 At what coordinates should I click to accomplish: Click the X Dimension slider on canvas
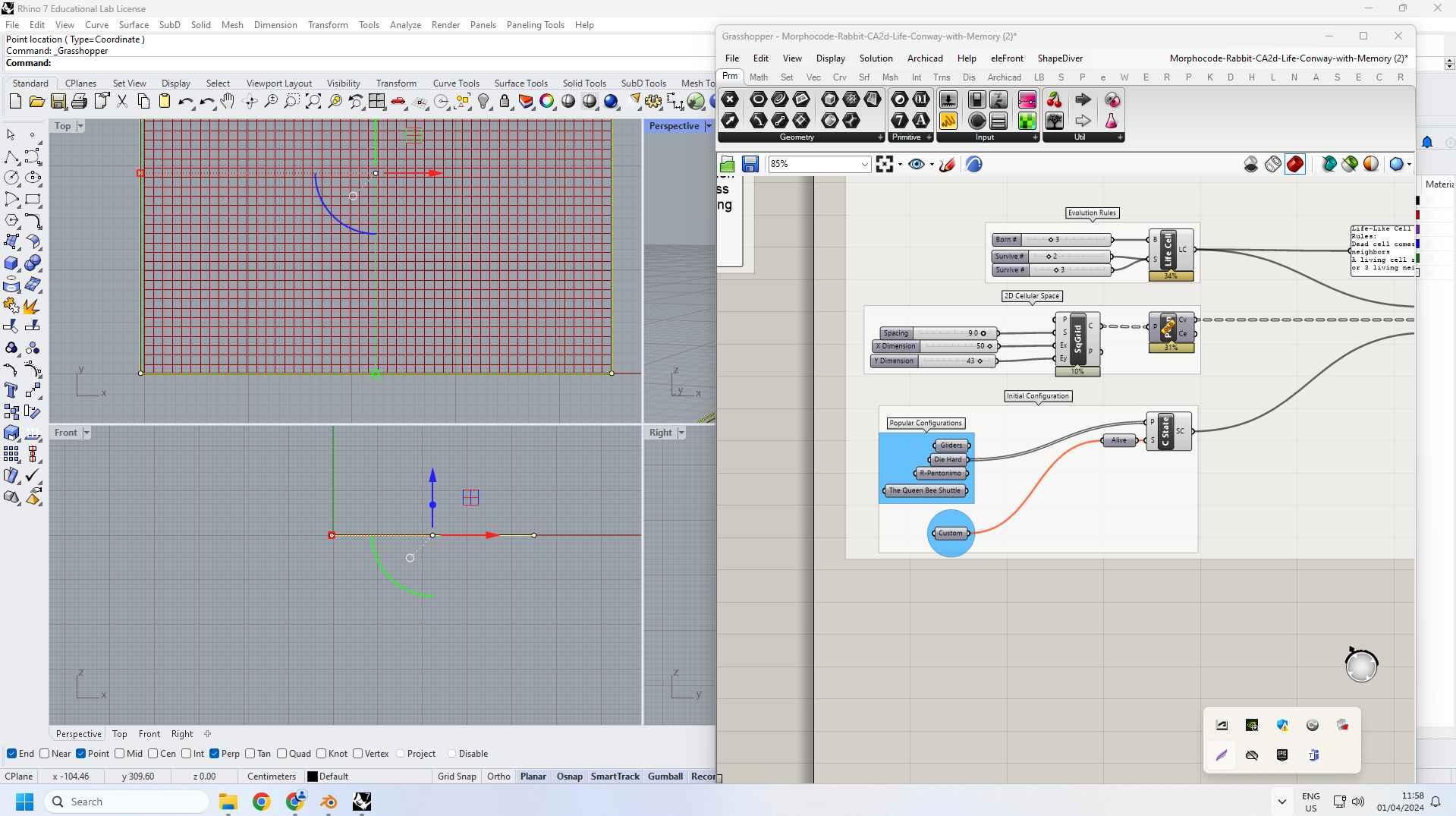click(935, 346)
